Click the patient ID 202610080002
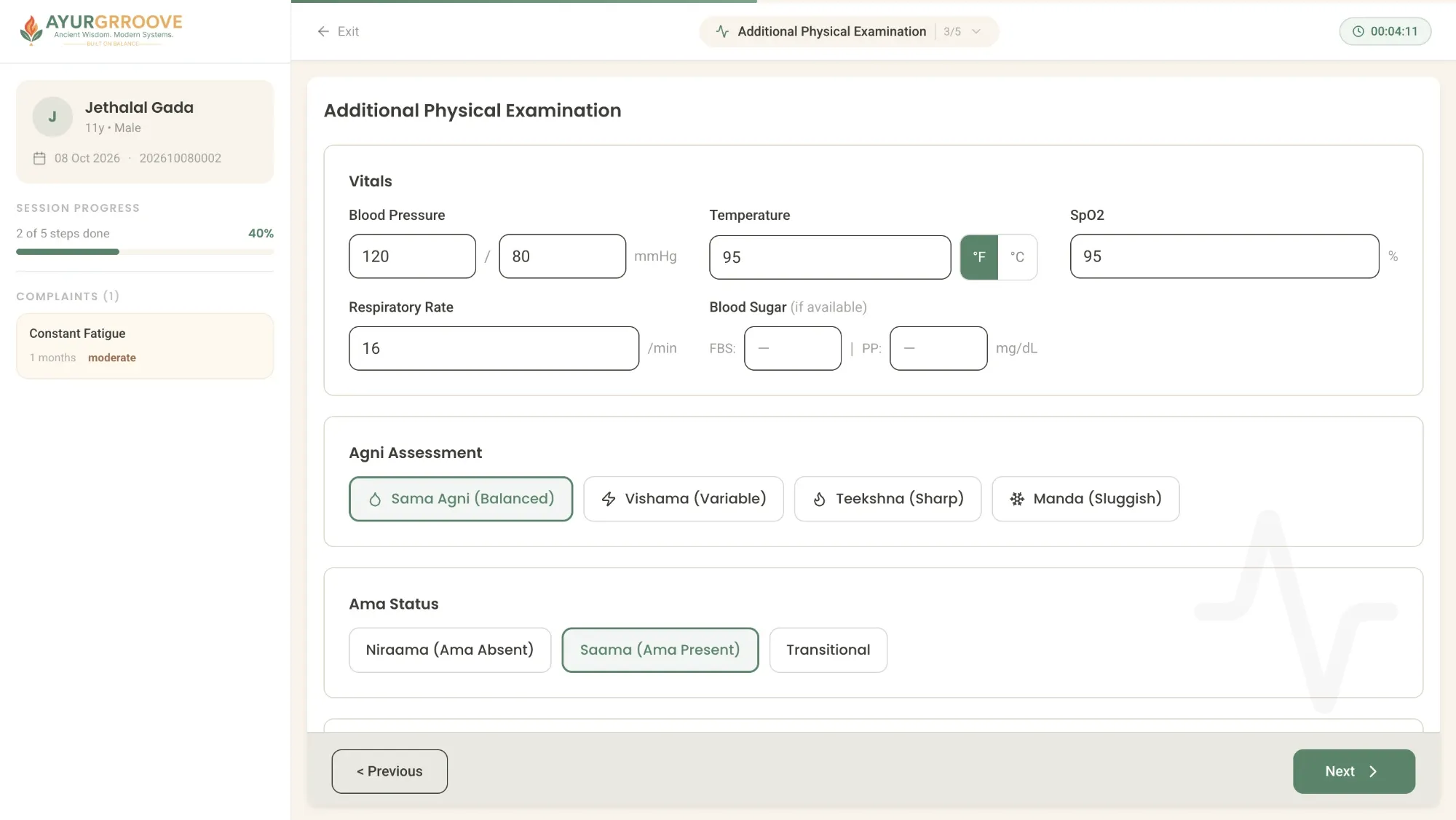The height and width of the screenshot is (820, 1456). (x=180, y=158)
